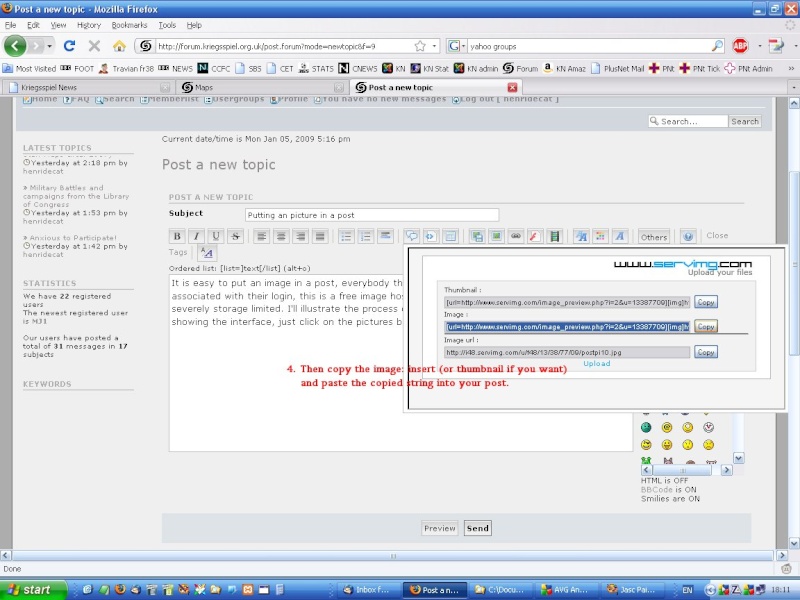Open the History menu
800x600 pixels.
click(89, 25)
